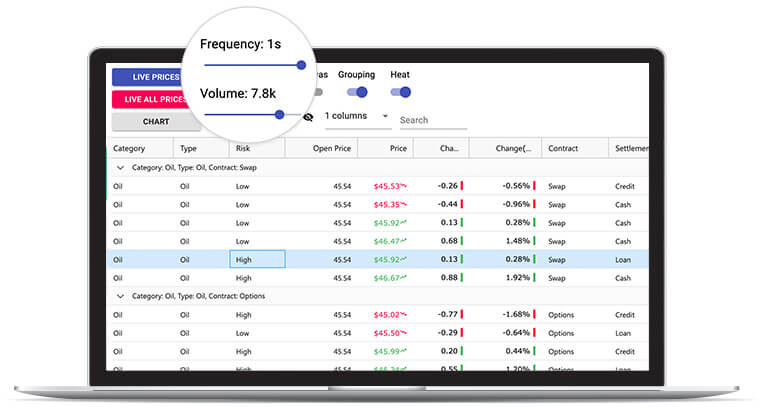Click the down-trend arrow next to $45.02
Screen dimensions: 768x407
pos(405,314)
